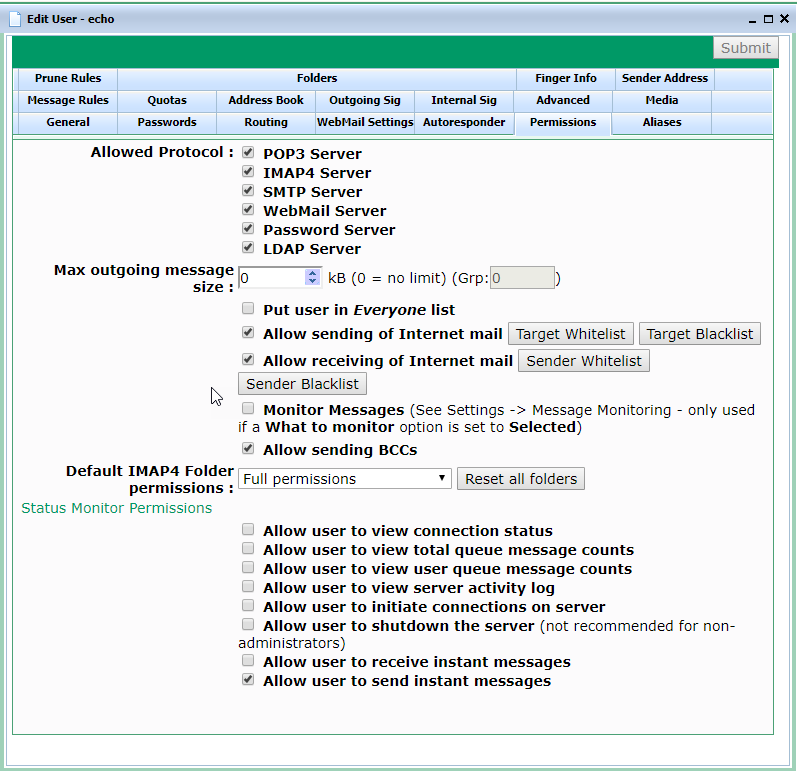Switch to the General tab
797x771 pixels.
point(68,122)
